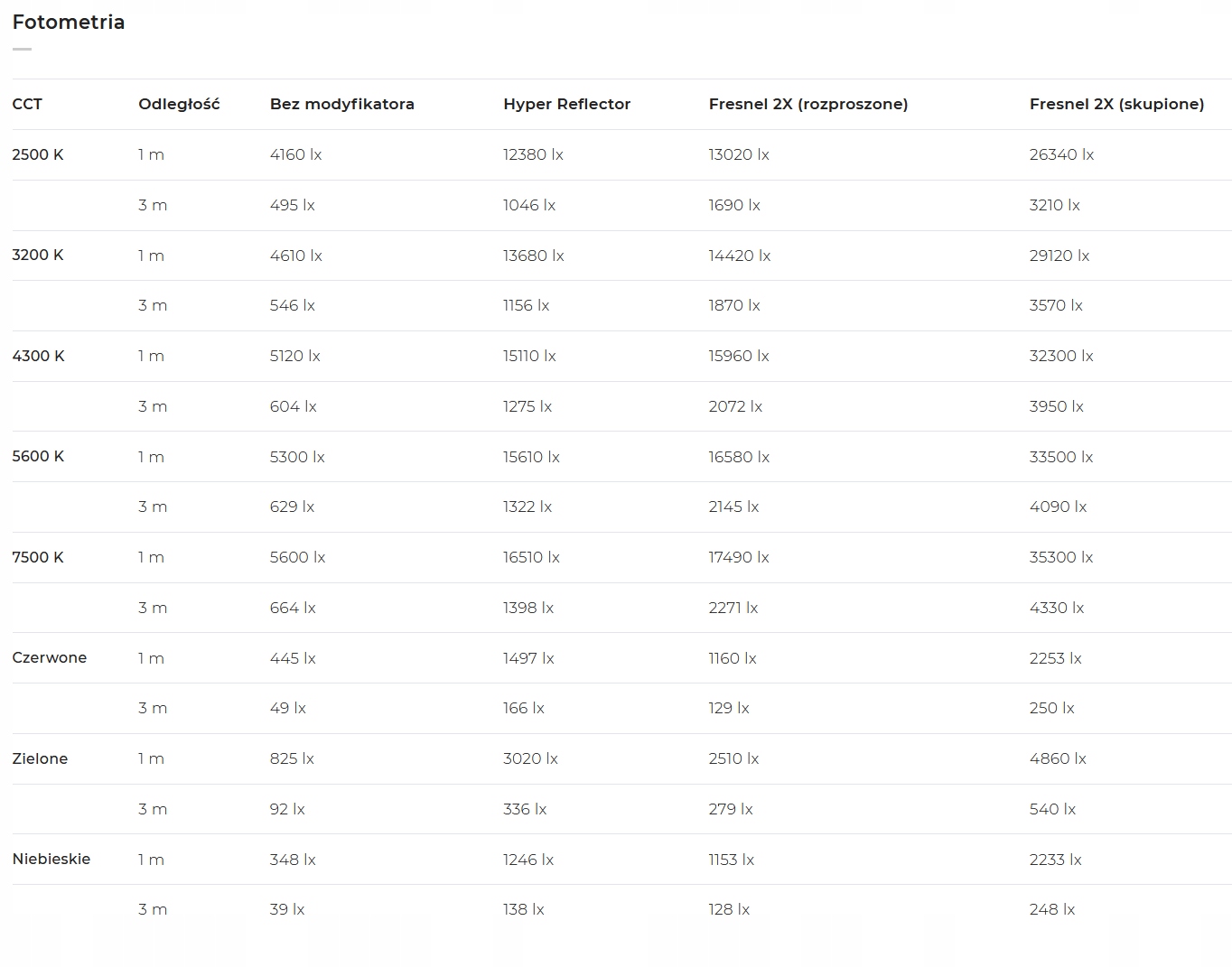
Task: Select the Odległość column header
Action: click(x=179, y=104)
